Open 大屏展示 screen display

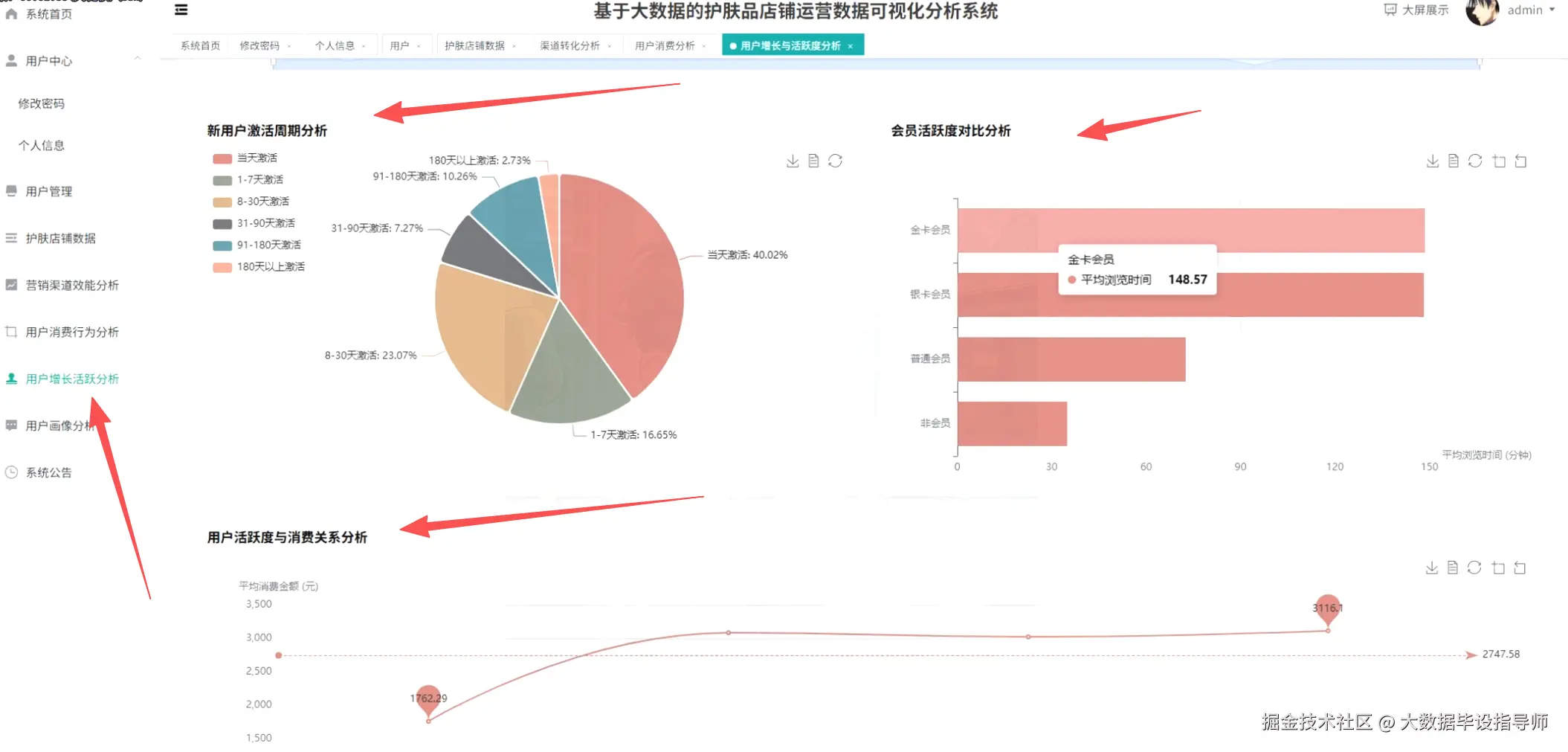point(1415,10)
